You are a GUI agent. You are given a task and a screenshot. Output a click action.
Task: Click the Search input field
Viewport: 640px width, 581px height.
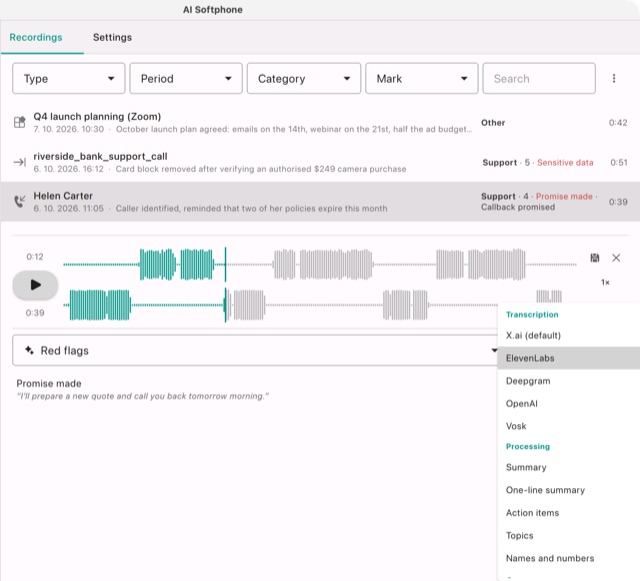coord(539,78)
